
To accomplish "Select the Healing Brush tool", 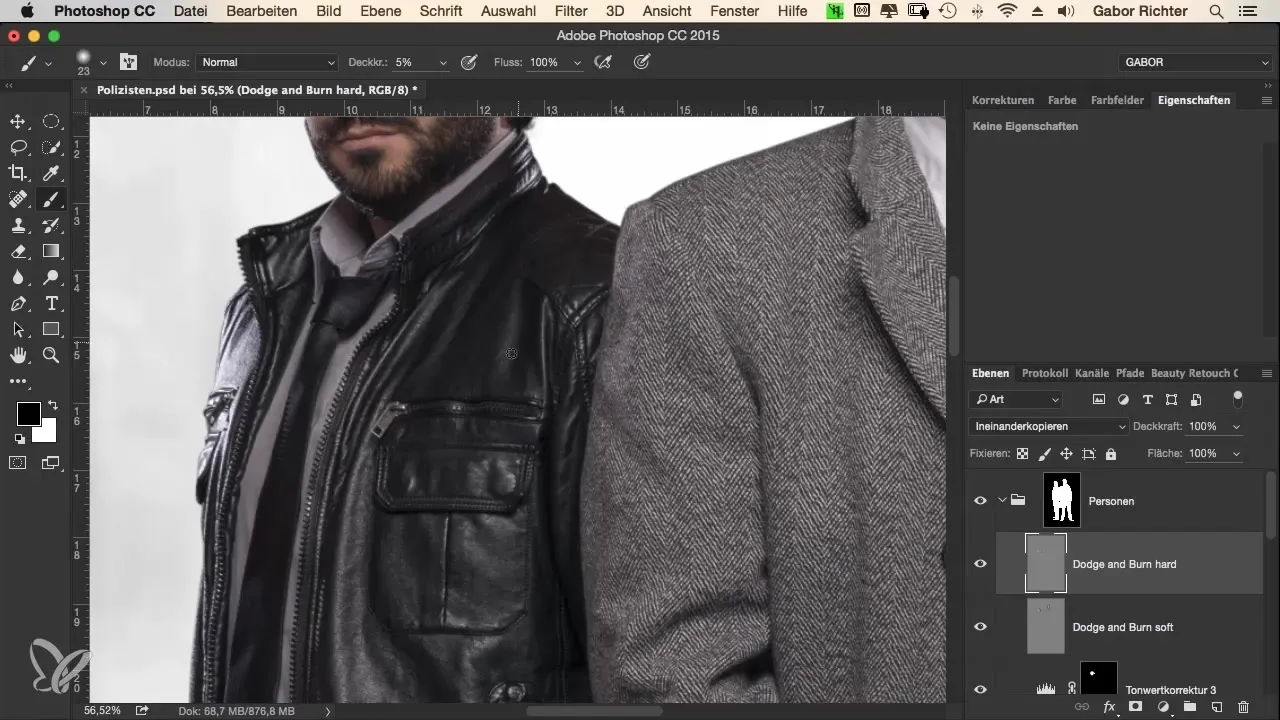I will 18,200.
